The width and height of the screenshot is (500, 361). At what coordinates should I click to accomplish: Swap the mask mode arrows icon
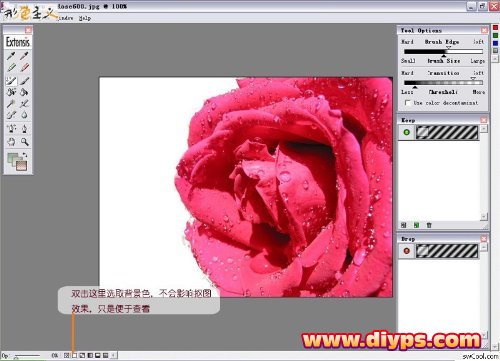coord(25,155)
